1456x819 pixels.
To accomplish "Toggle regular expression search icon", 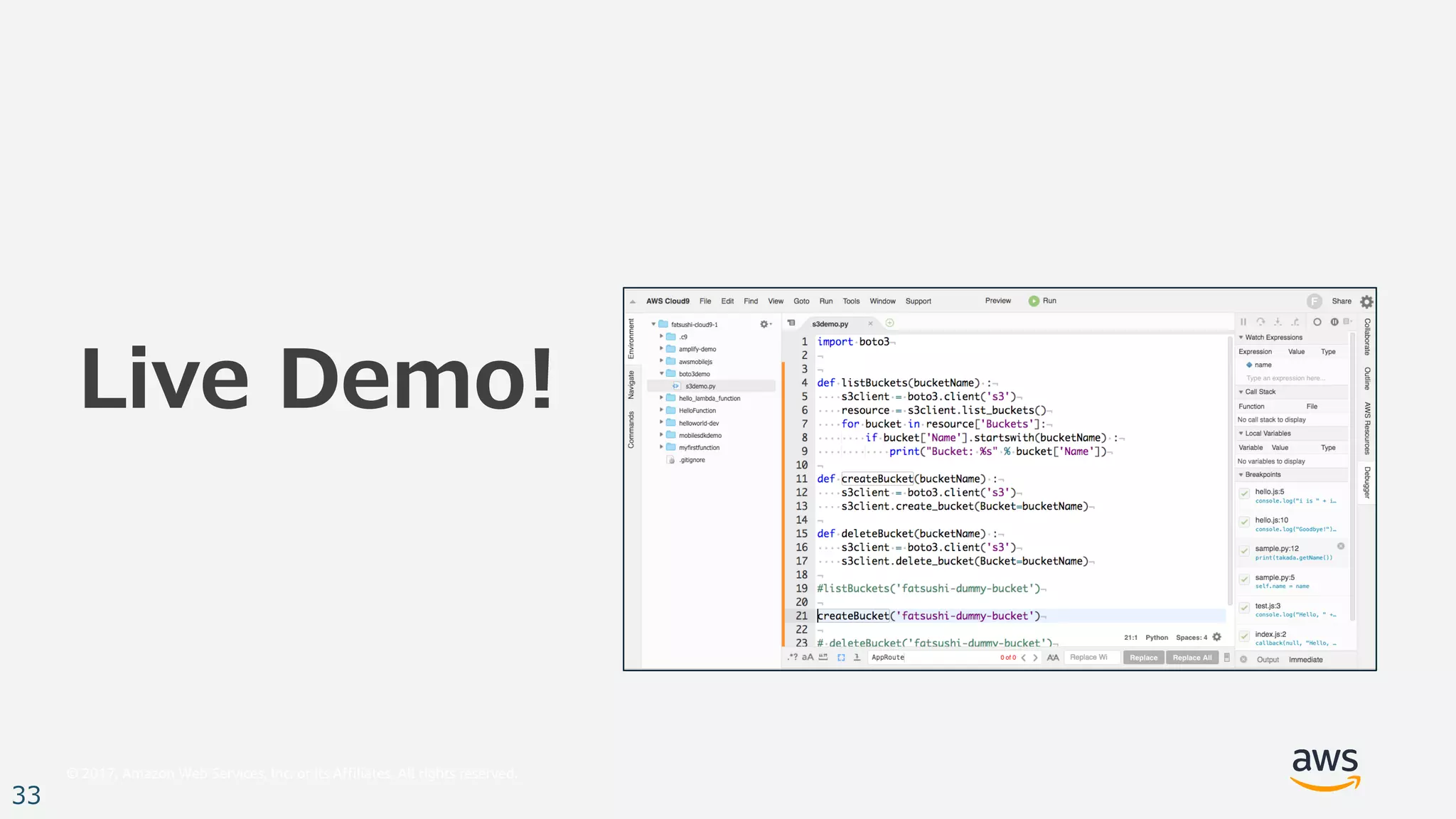I will [793, 658].
